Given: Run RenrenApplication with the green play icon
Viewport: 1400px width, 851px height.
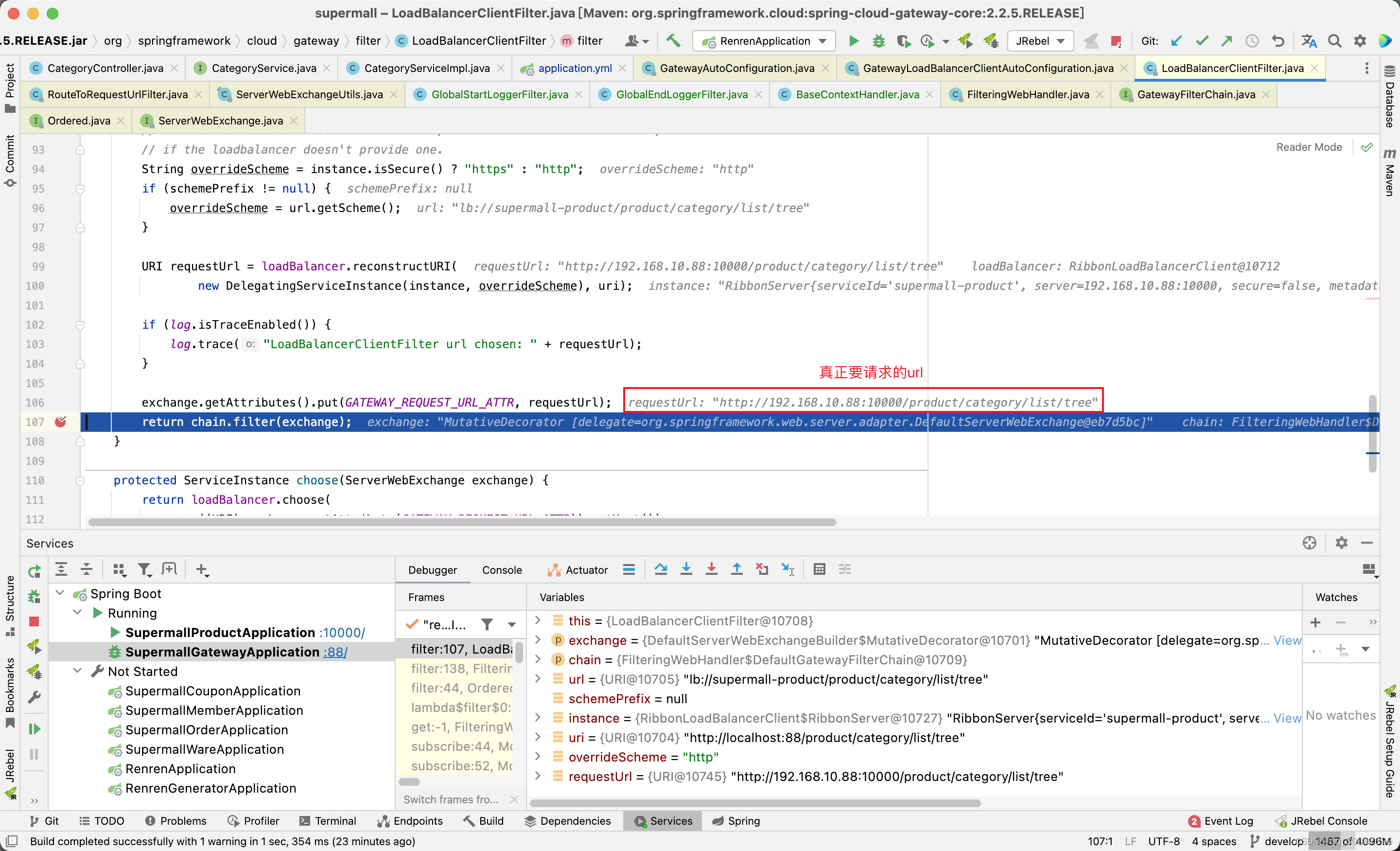Looking at the screenshot, I should [x=854, y=41].
